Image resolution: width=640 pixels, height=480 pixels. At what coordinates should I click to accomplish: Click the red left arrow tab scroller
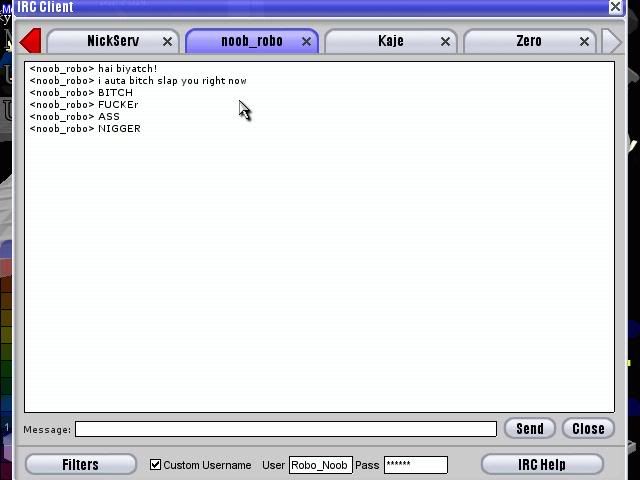pos(31,41)
